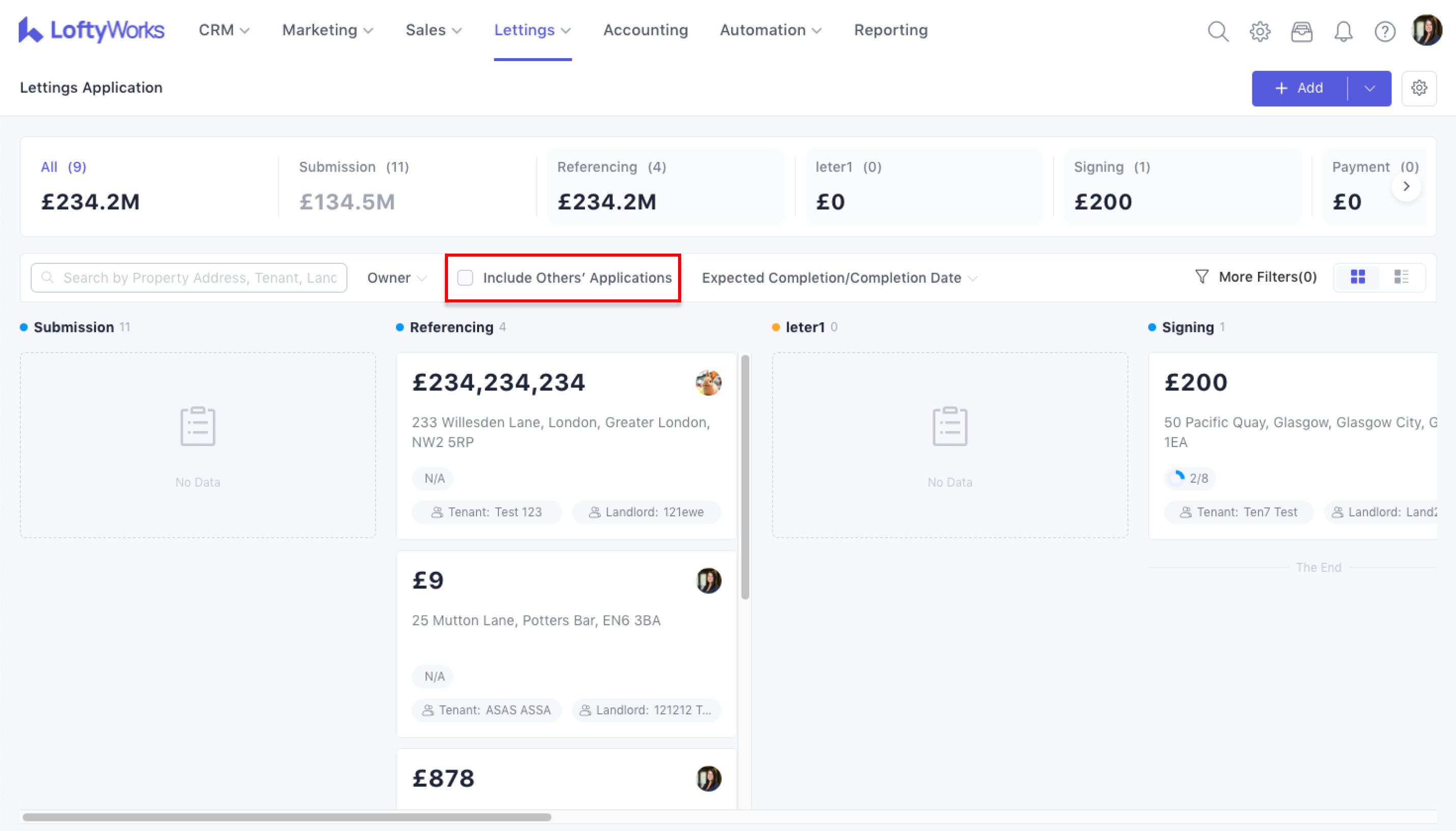Image resolution: width=1456 pixels, height=831 pixels.
Task: Enable Include Others' Applications checkbox
Action: point(465,278)
